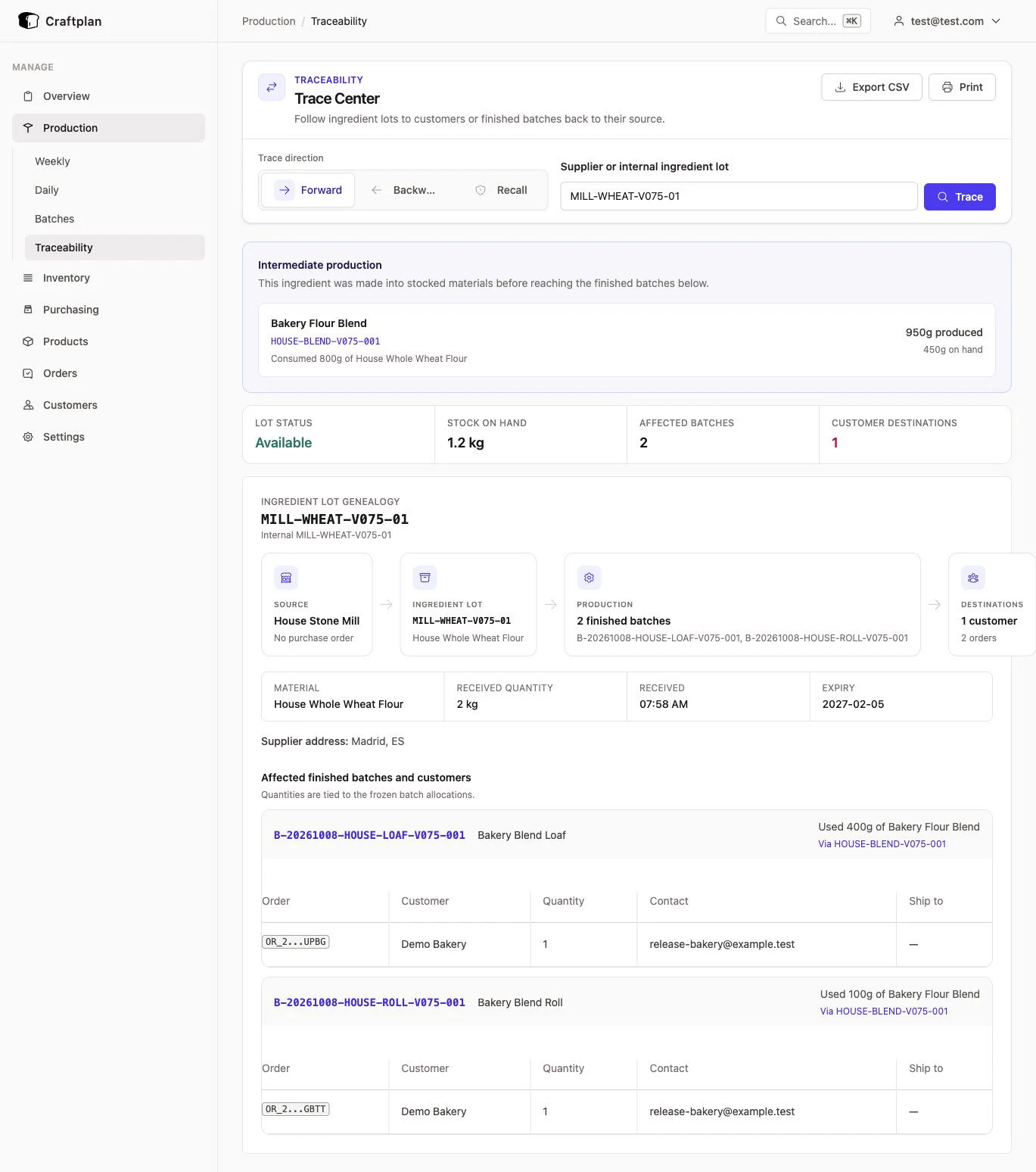
Task: Click the Customers people icon in sidebar
Action: click(x=28, y=405)
